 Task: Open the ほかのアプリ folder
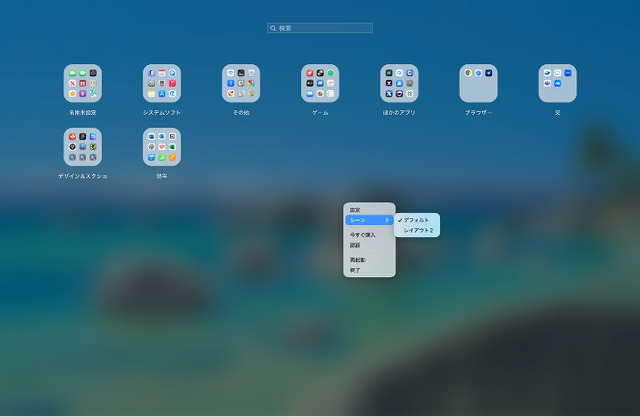click(x=399, y=84)
